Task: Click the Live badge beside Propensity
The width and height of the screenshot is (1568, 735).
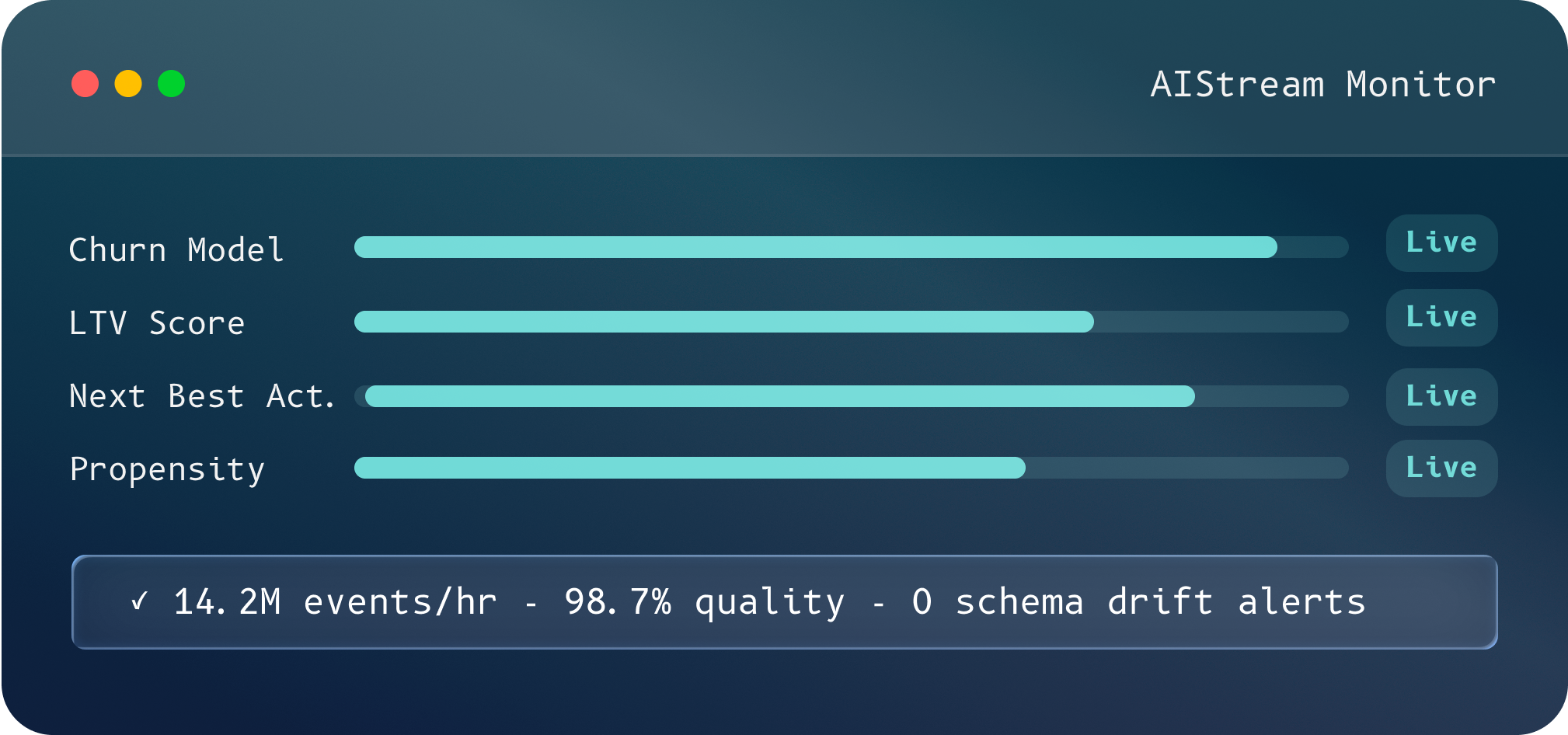Action: click(x=1441, y=469)
